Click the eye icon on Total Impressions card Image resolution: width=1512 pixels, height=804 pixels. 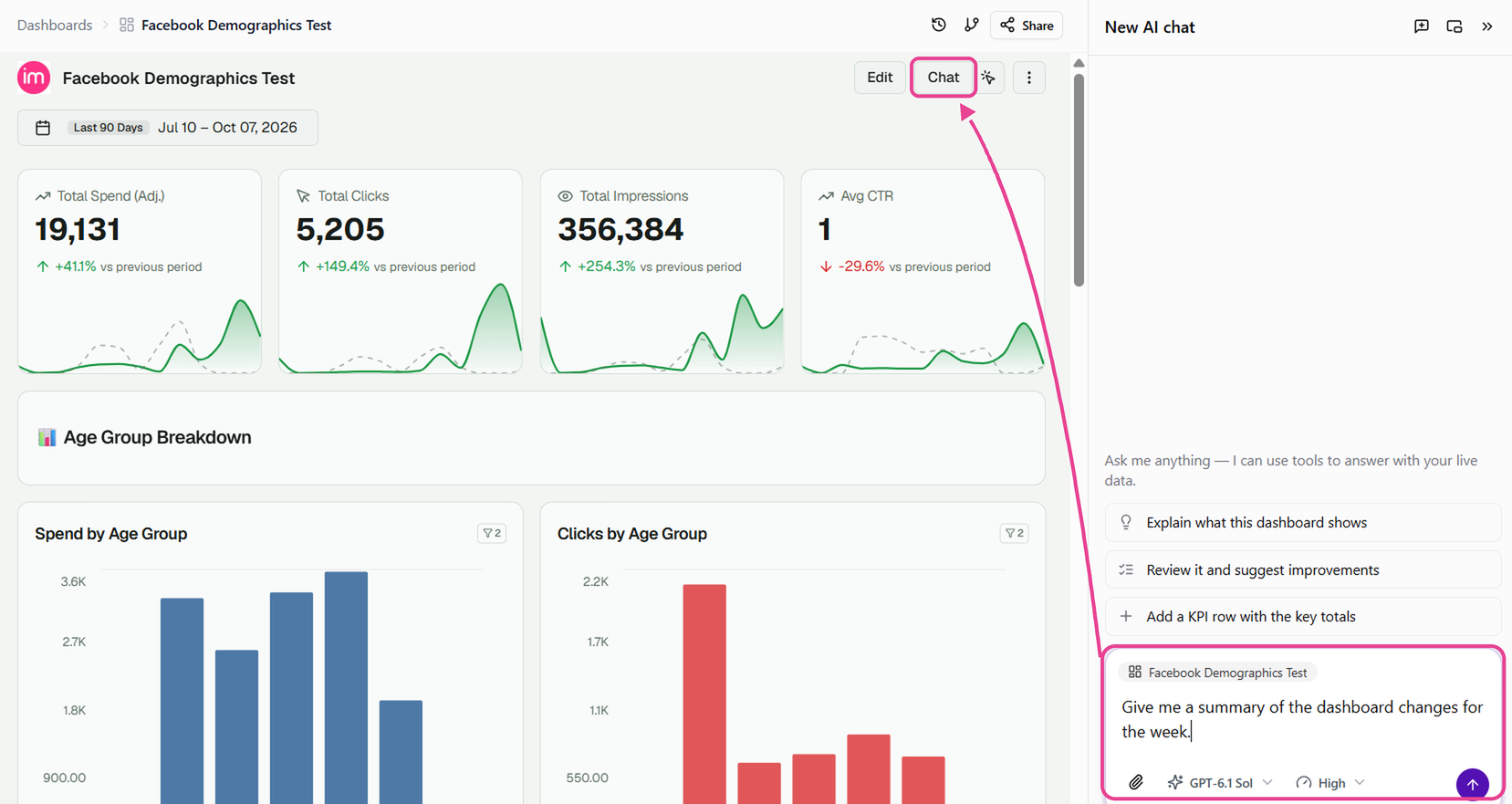pos(566,196)
